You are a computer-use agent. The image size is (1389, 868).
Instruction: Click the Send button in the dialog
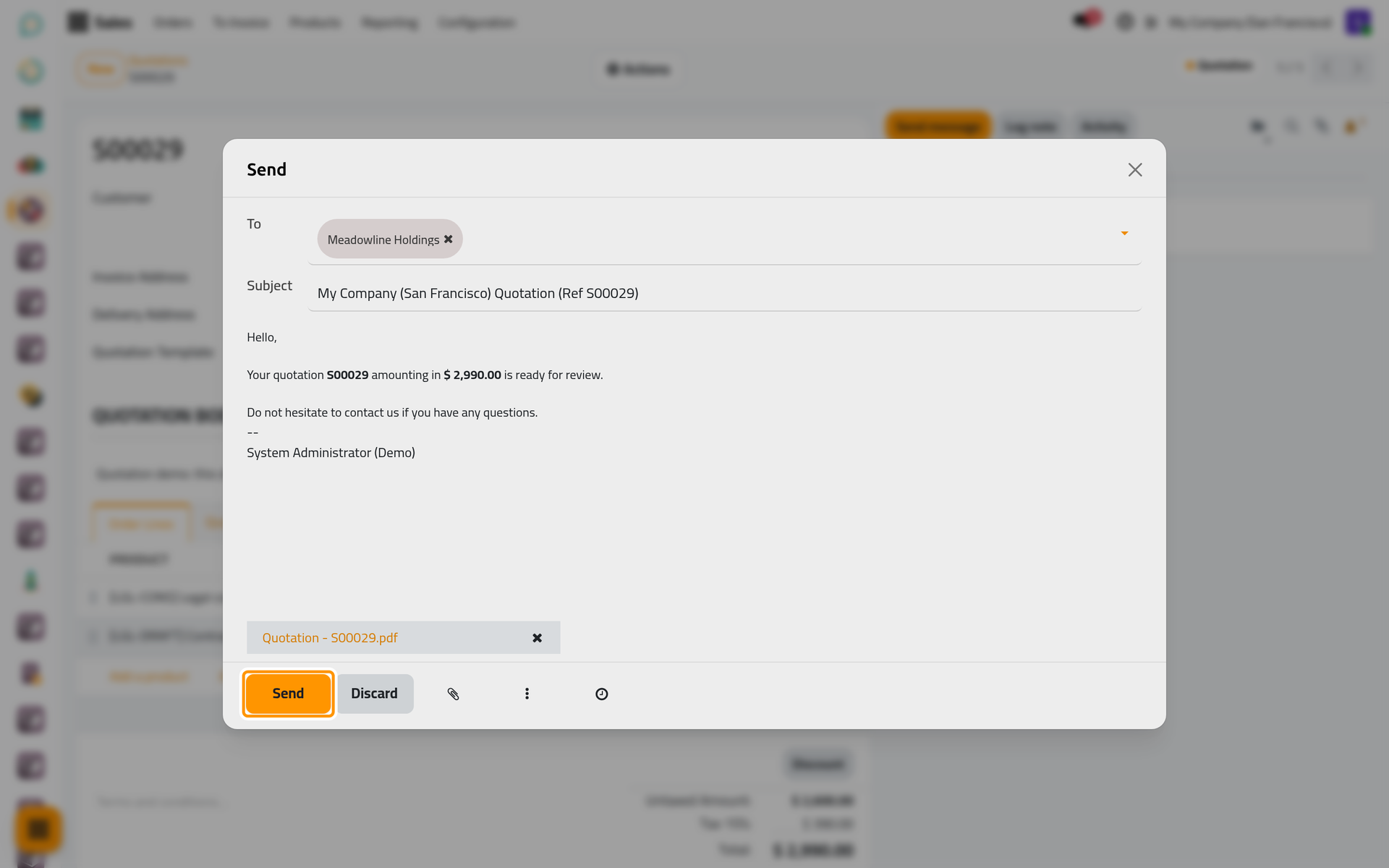(288, 694)
